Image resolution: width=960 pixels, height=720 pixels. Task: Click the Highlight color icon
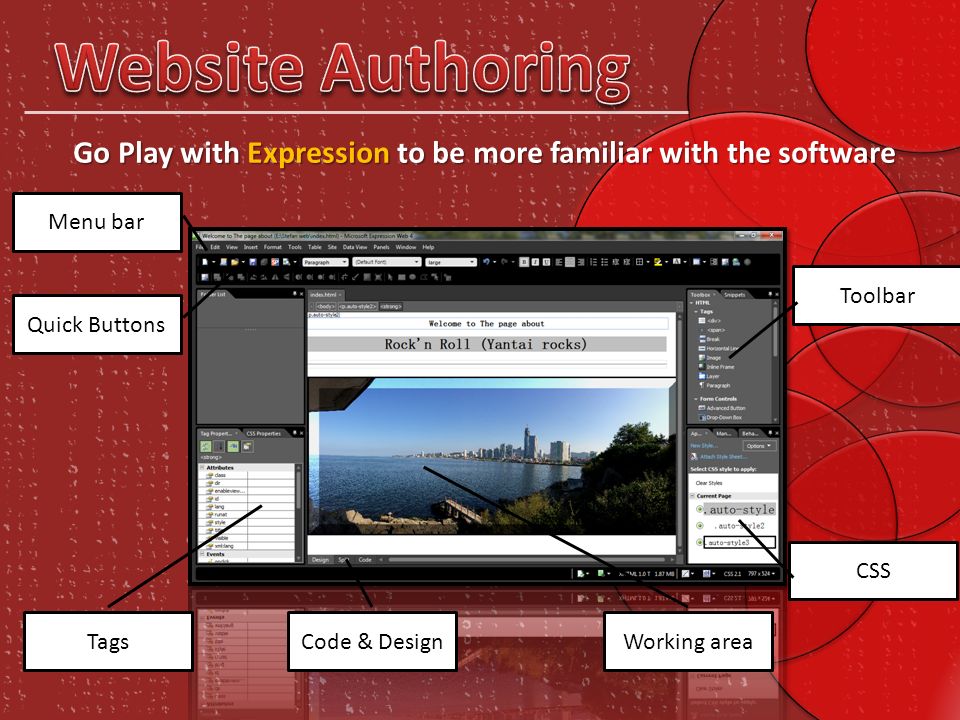point(658,262)
